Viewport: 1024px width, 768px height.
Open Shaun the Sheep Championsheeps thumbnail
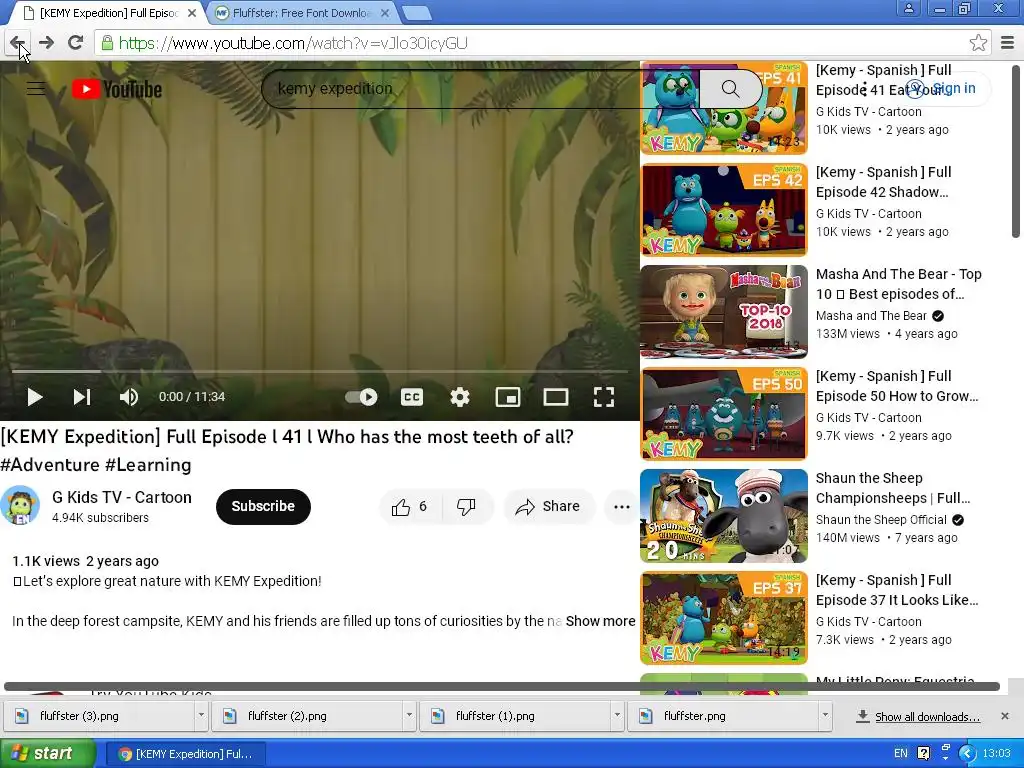724,516
